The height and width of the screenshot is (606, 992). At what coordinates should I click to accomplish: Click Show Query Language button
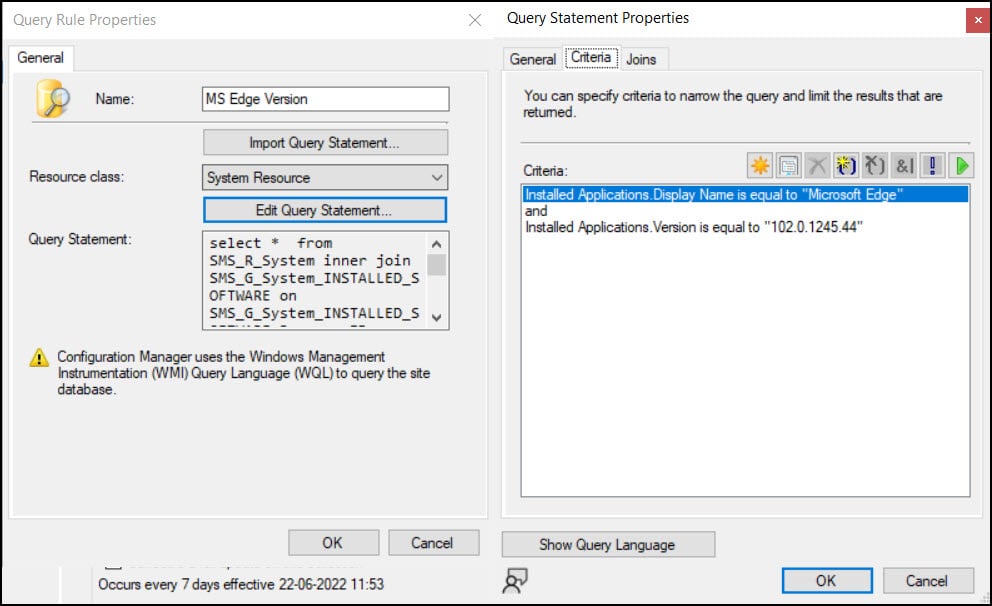coord(608,545)
